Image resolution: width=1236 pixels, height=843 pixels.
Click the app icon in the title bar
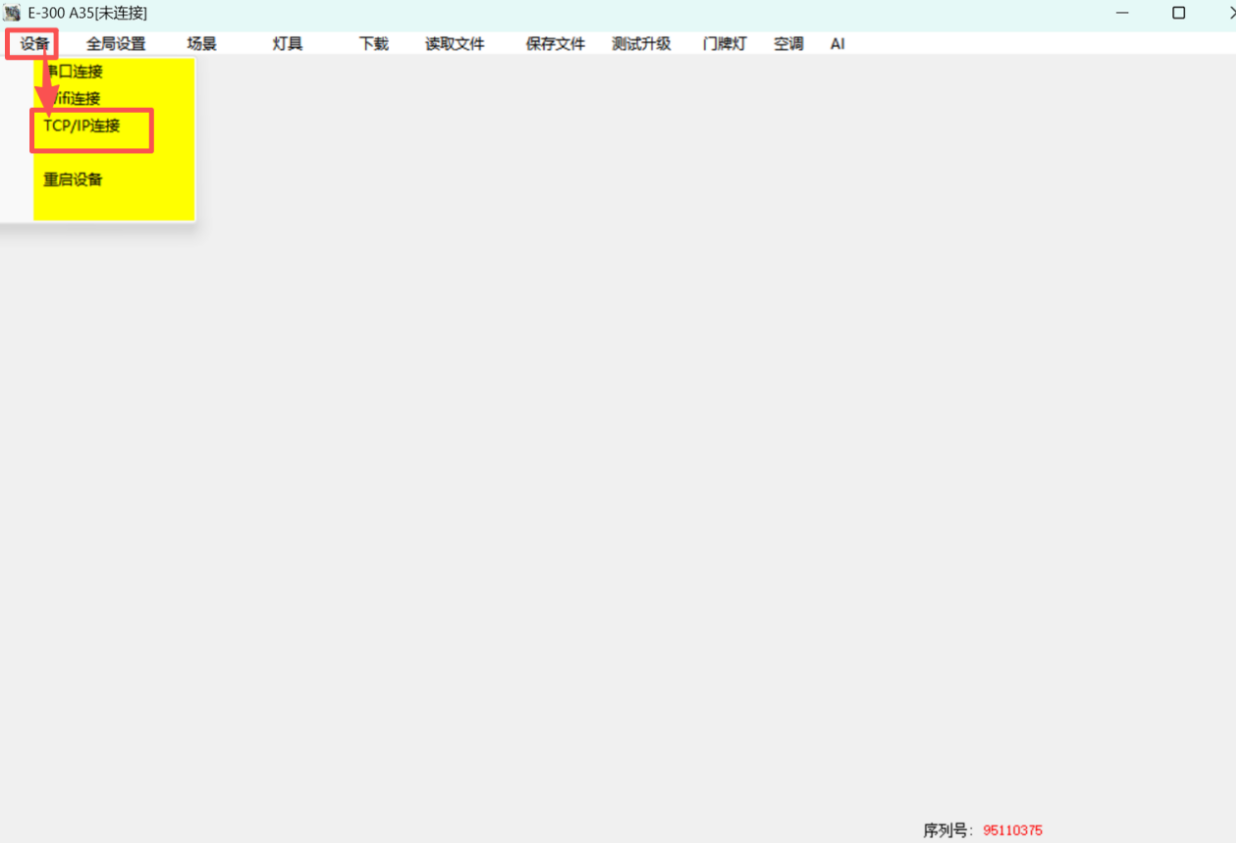point(12,13)
